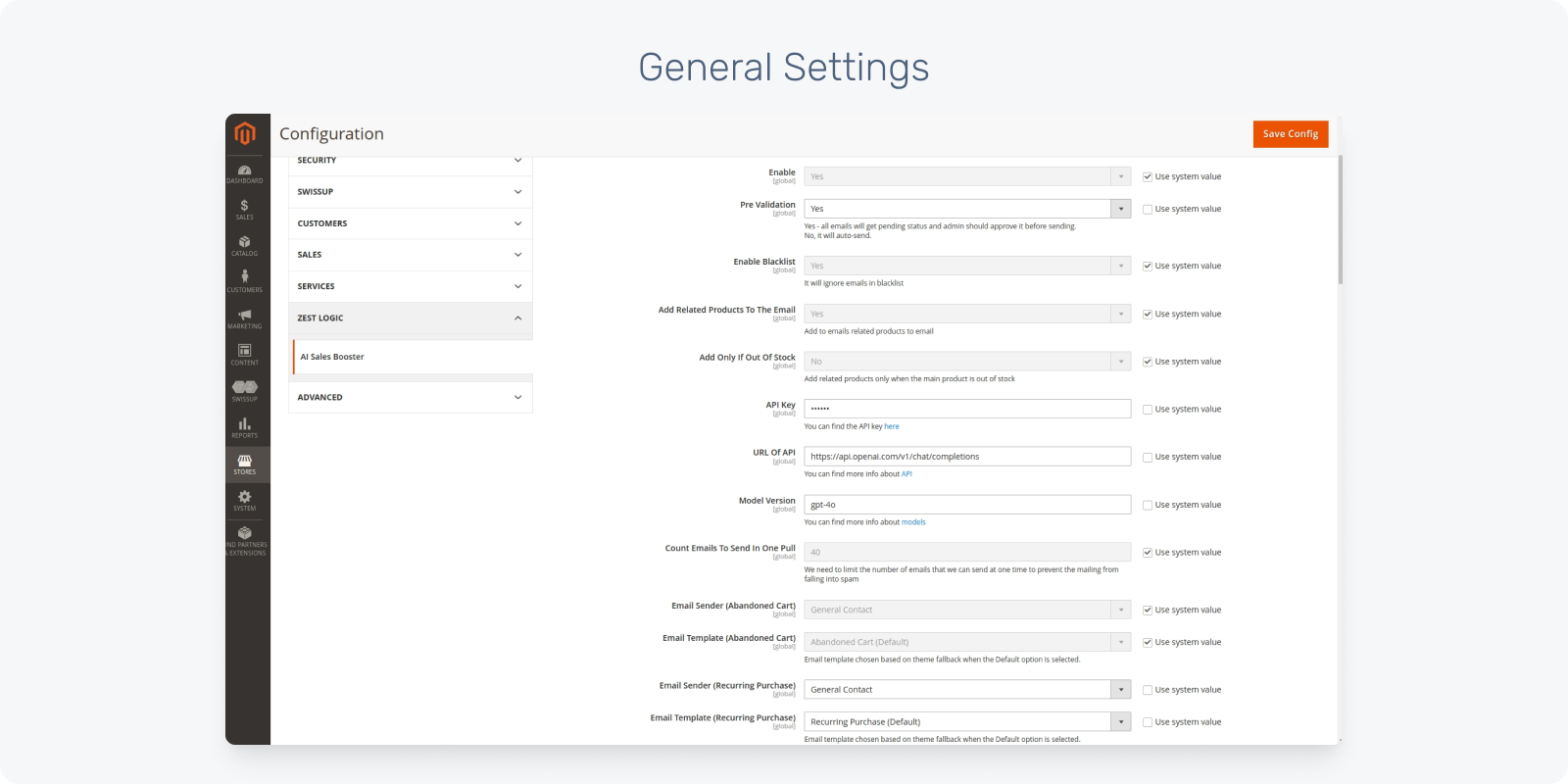Open the System gear icon

[x=245, y=500]
